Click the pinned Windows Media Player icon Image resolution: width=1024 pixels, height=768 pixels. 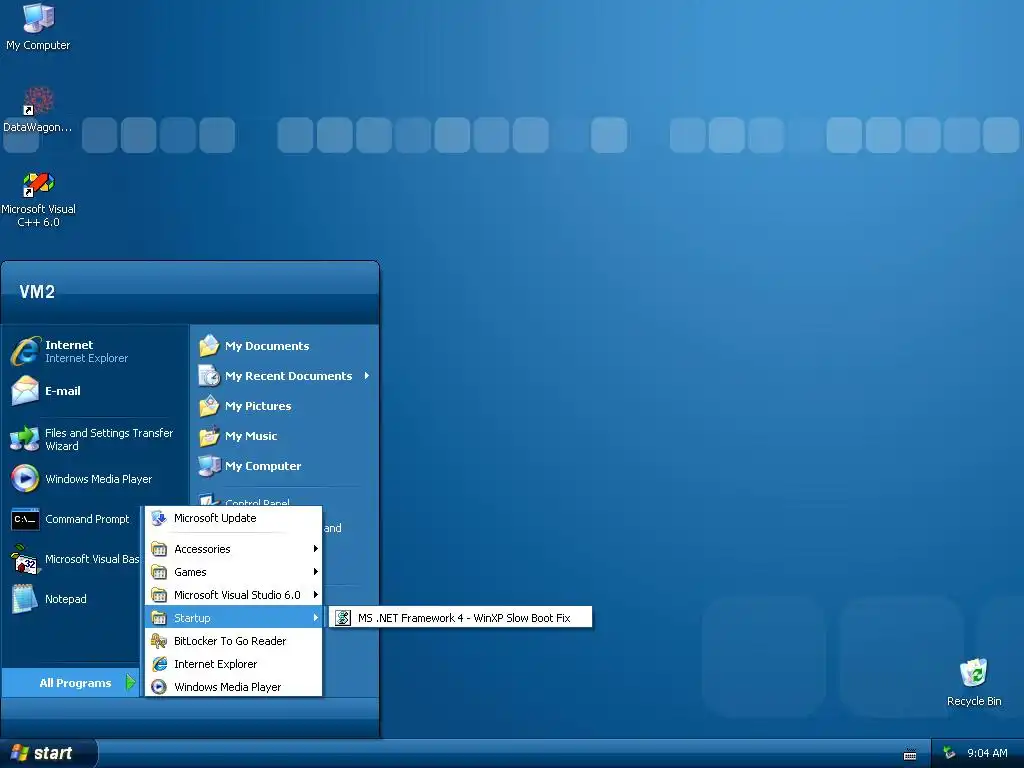point(25,479)
